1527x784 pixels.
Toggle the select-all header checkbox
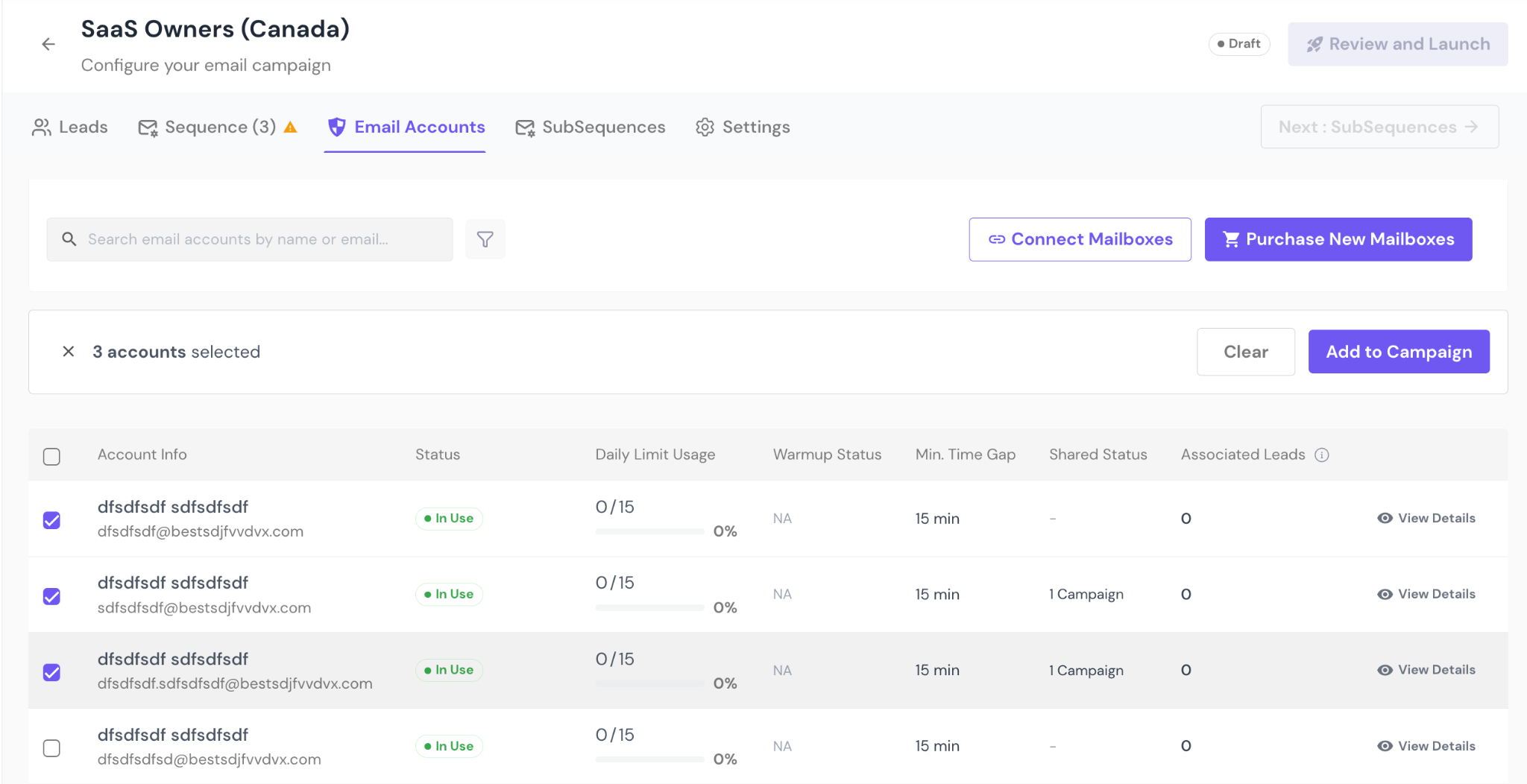51,456
